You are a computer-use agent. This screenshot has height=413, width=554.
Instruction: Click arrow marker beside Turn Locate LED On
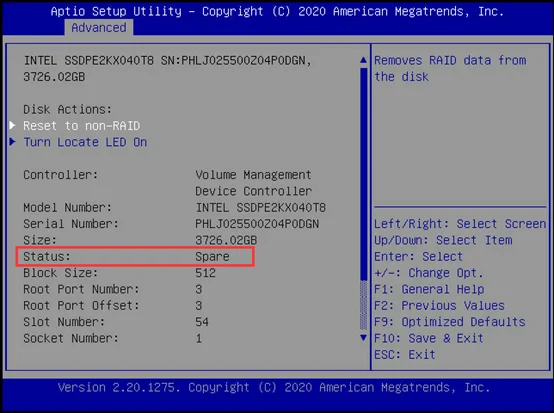12,142
